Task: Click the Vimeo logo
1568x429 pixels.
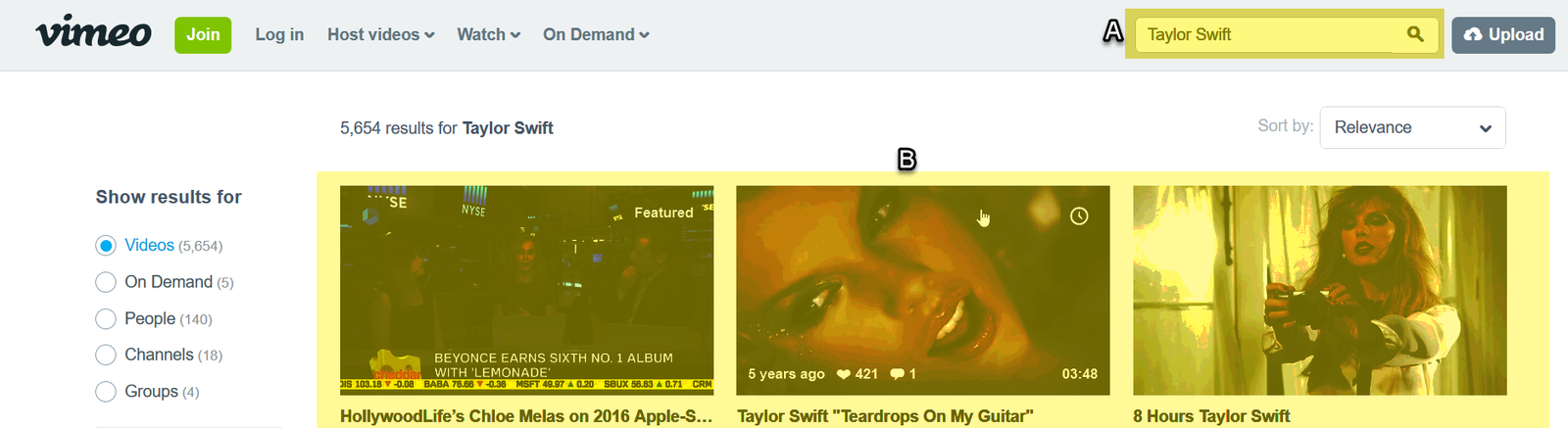Action: 94,32
